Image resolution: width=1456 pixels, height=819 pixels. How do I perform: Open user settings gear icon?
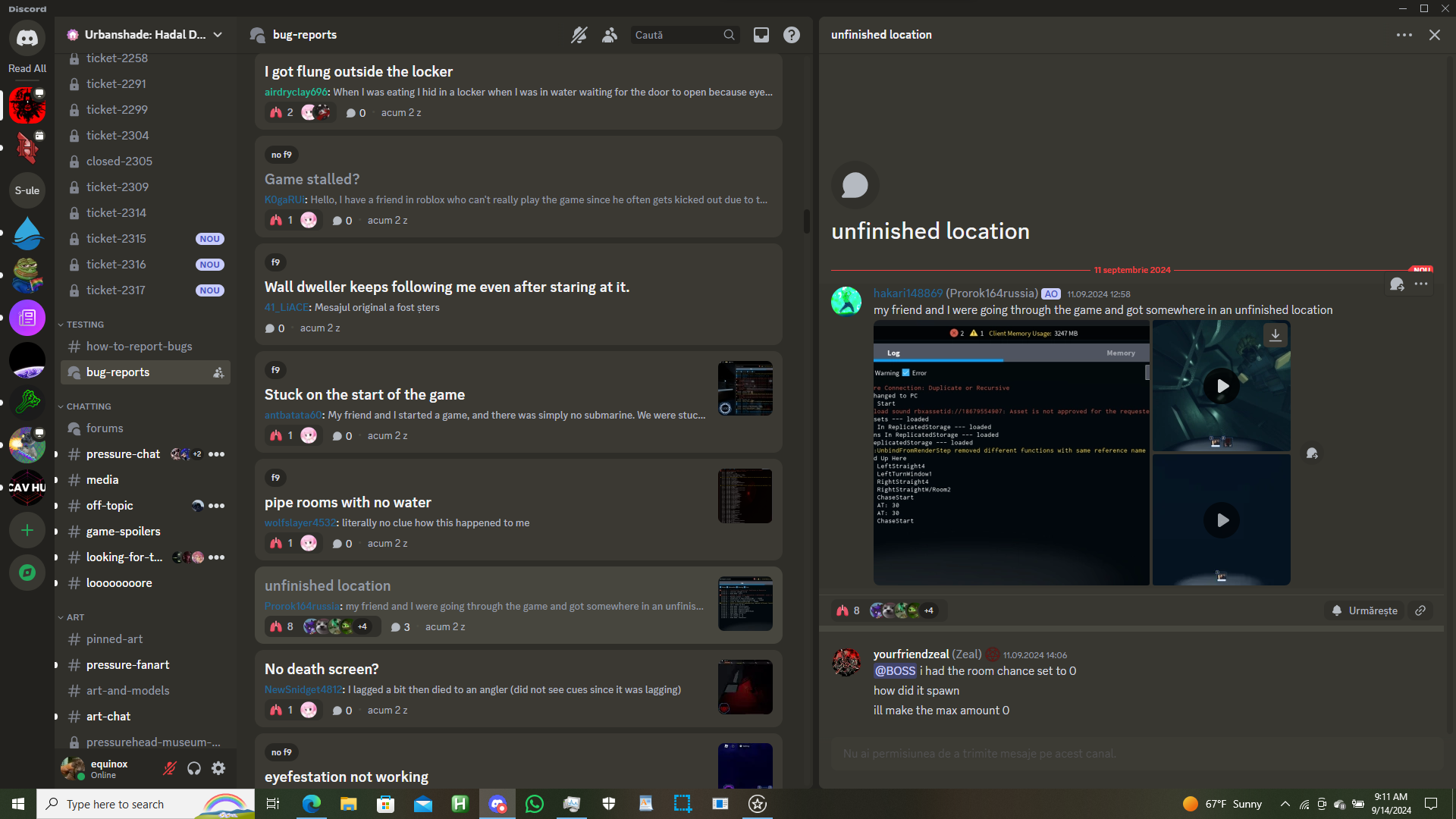218,768
